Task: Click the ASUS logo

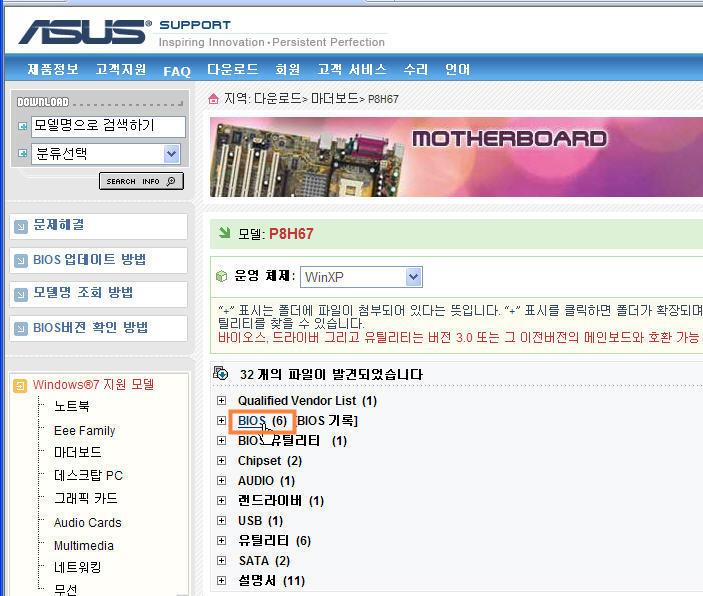Action: [x=85, y=32]
